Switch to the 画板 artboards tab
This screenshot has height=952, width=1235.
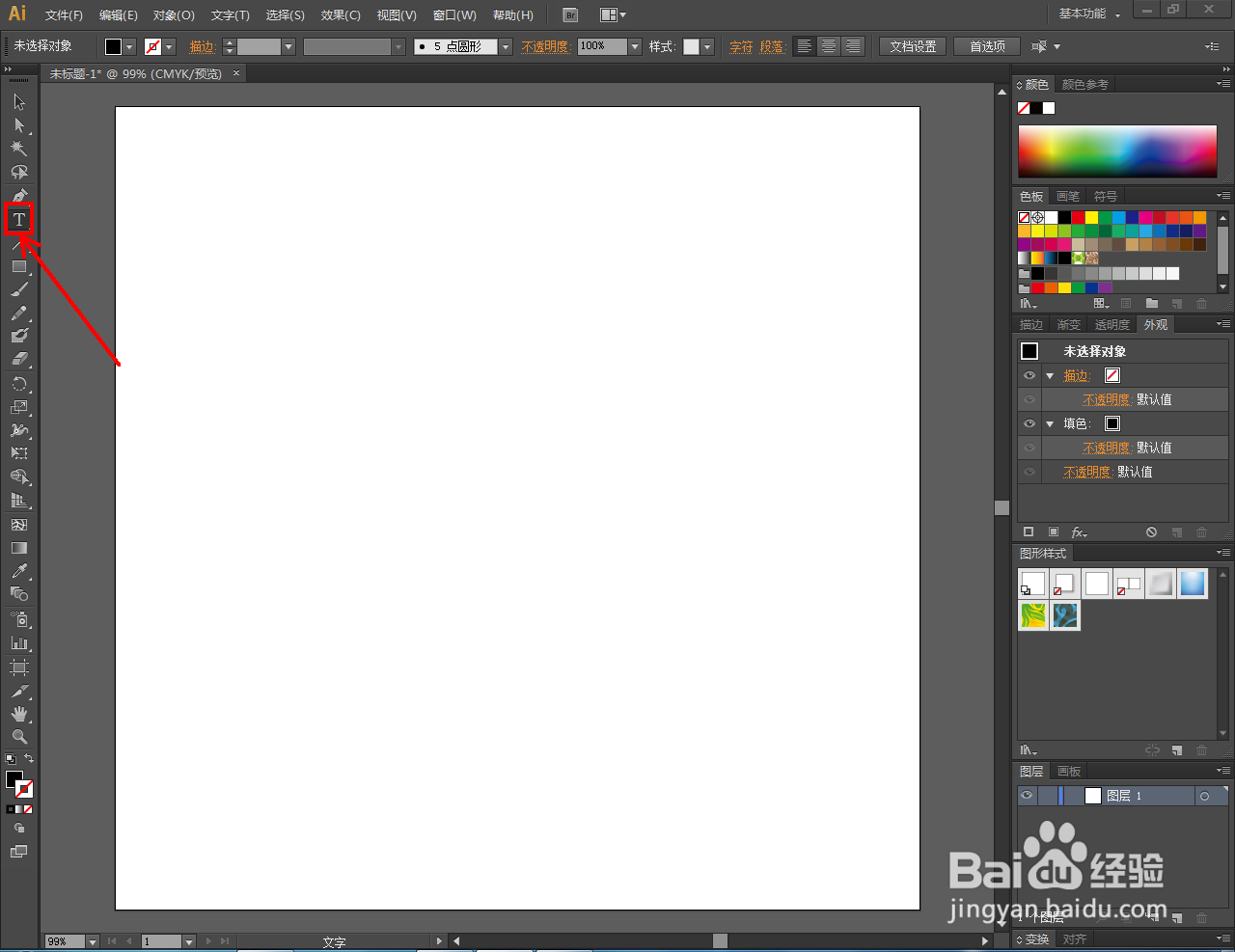coord(1069,772)
